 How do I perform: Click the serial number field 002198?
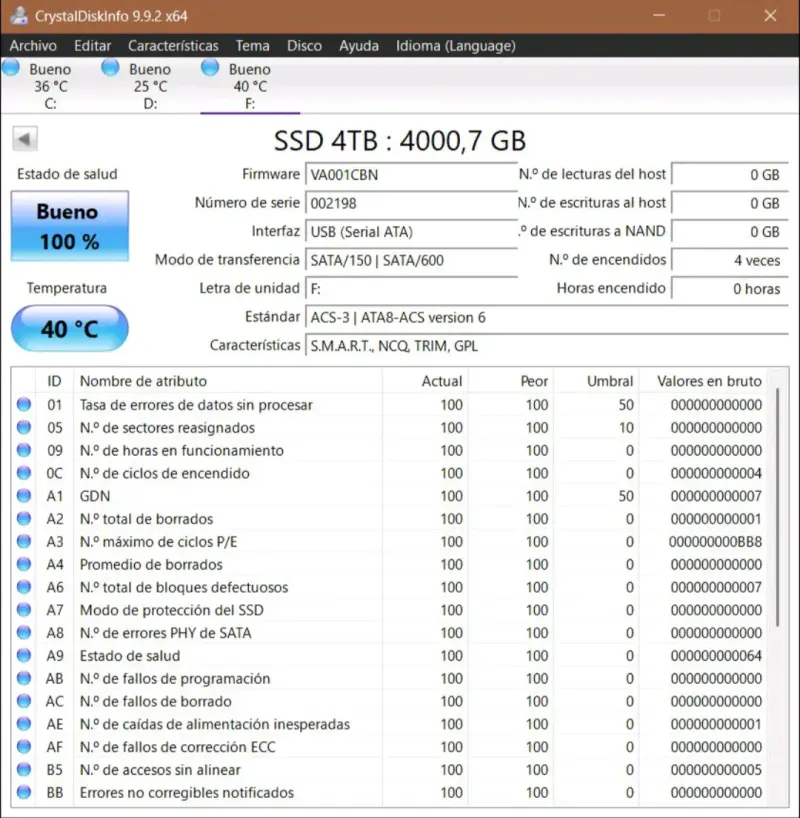tap(411, 203)
